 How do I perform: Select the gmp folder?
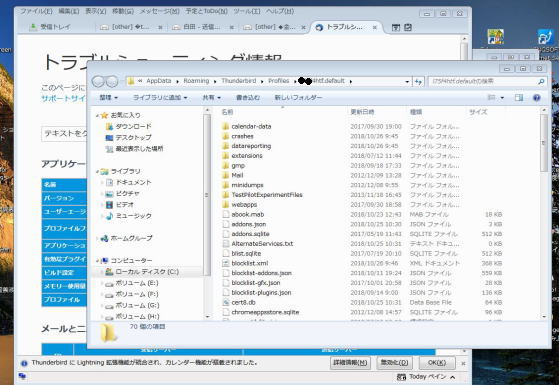pos(238,165)
